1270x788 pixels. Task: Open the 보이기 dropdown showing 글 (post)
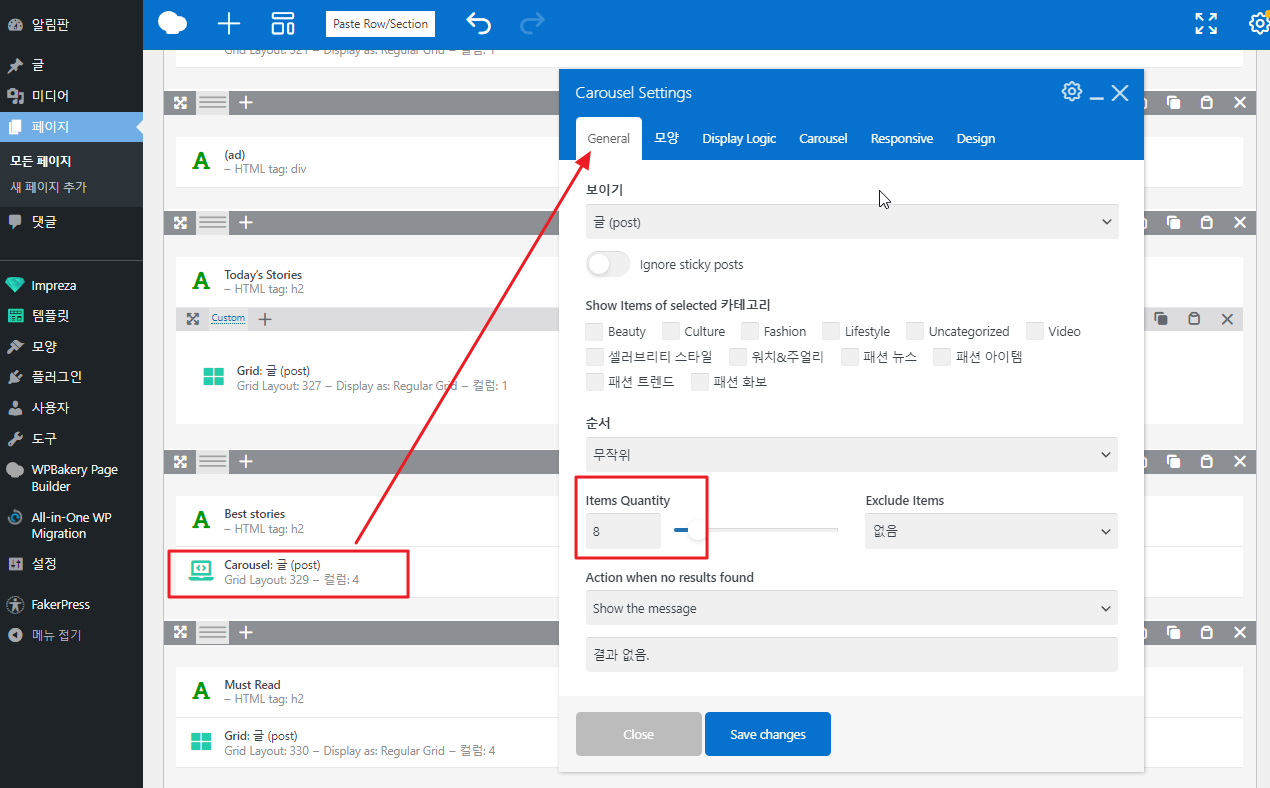pos(852,221)
